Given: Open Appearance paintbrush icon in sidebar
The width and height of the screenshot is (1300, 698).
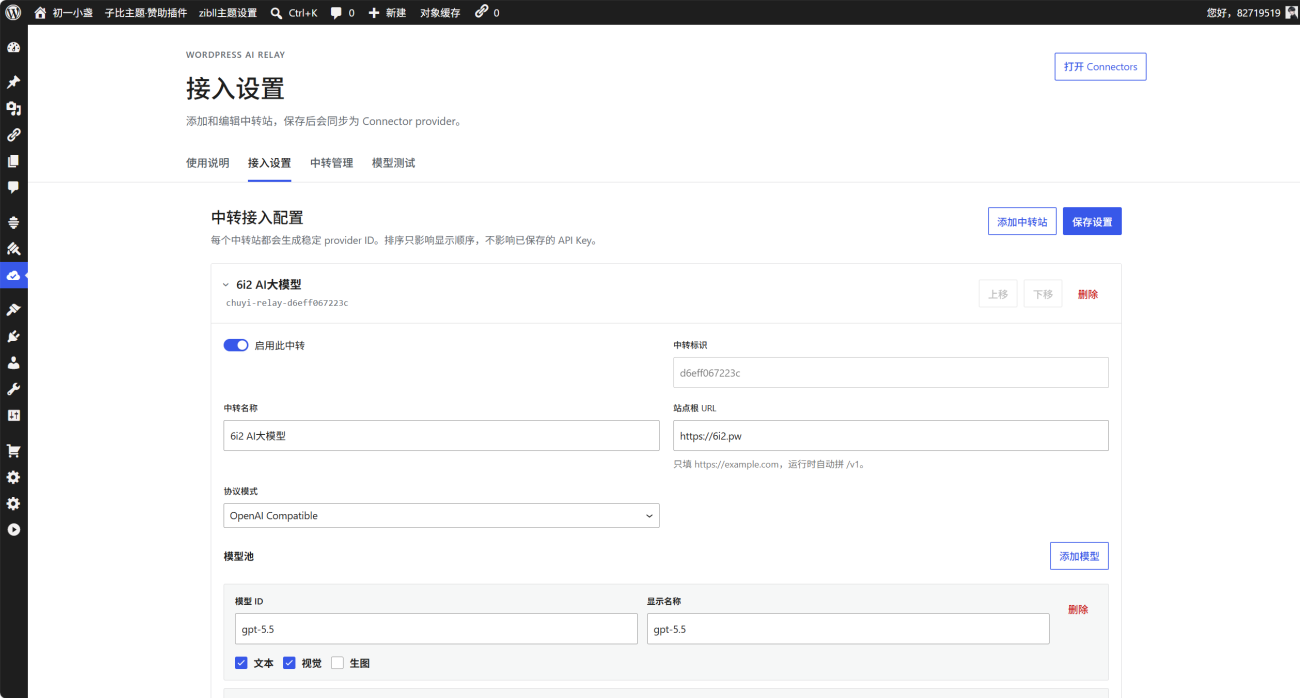Looking at the screenshot, I should pyautogui.click(x=14, y=310).
